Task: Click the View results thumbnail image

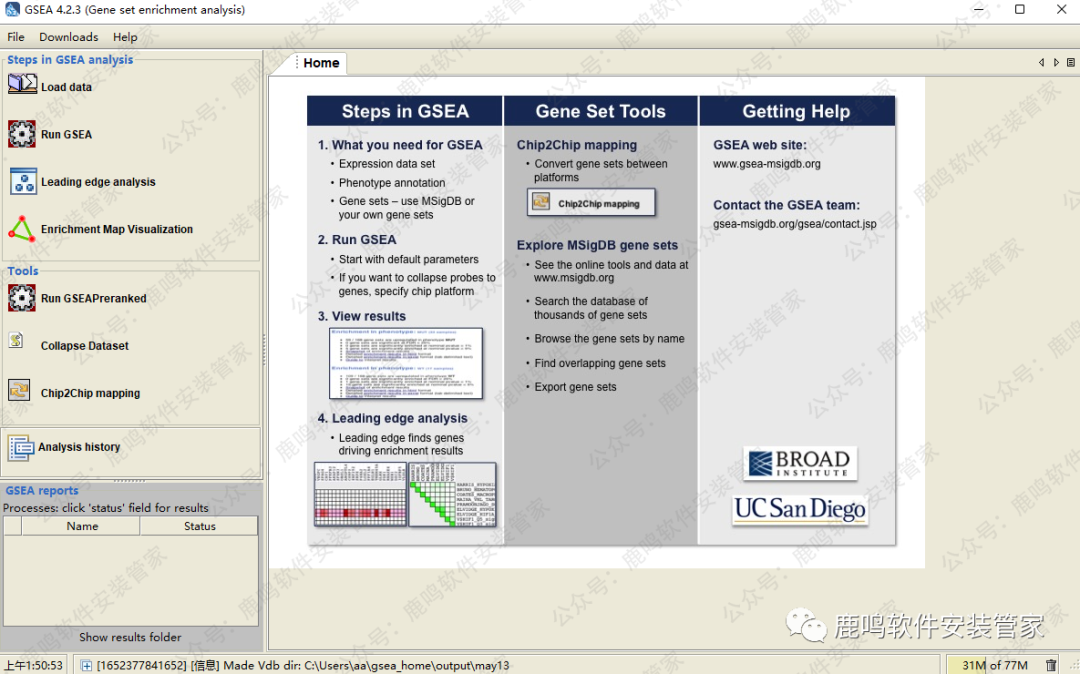Action: [406, 364]
